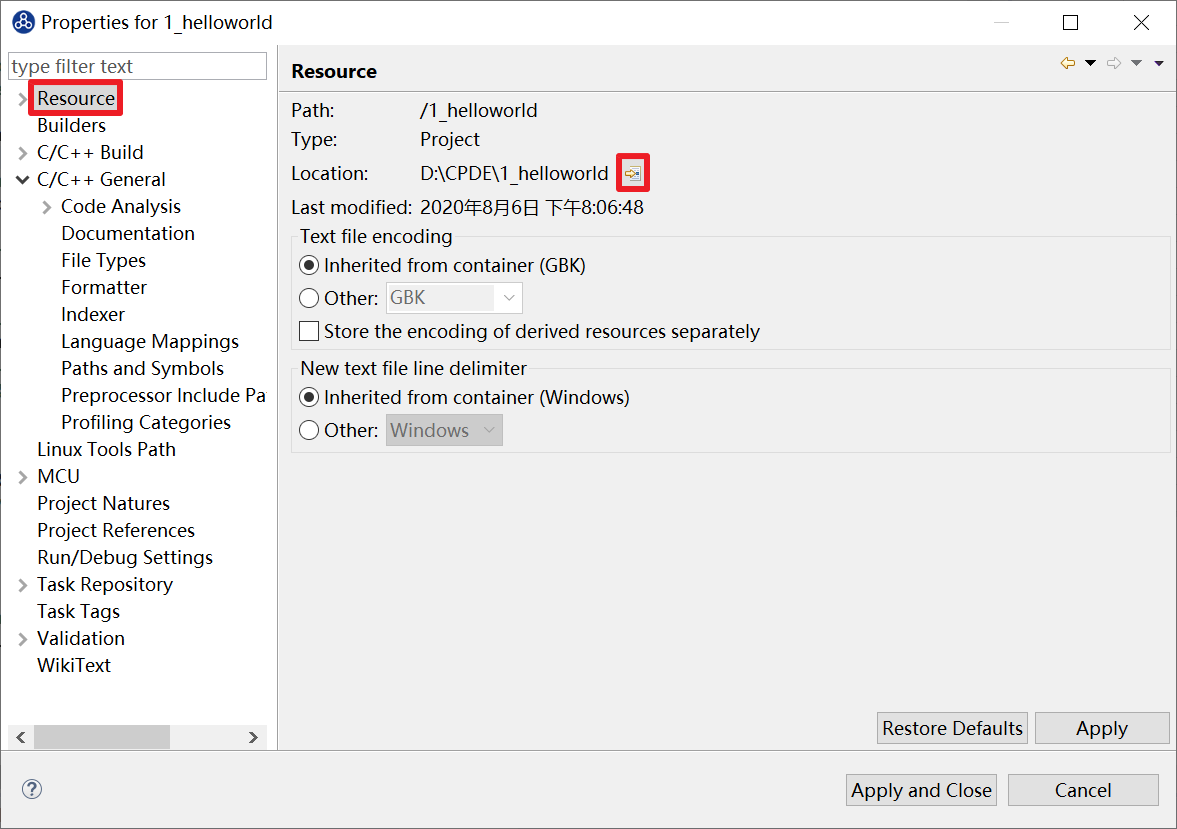Enable store encoding of derived resources separately

[310, 331]
